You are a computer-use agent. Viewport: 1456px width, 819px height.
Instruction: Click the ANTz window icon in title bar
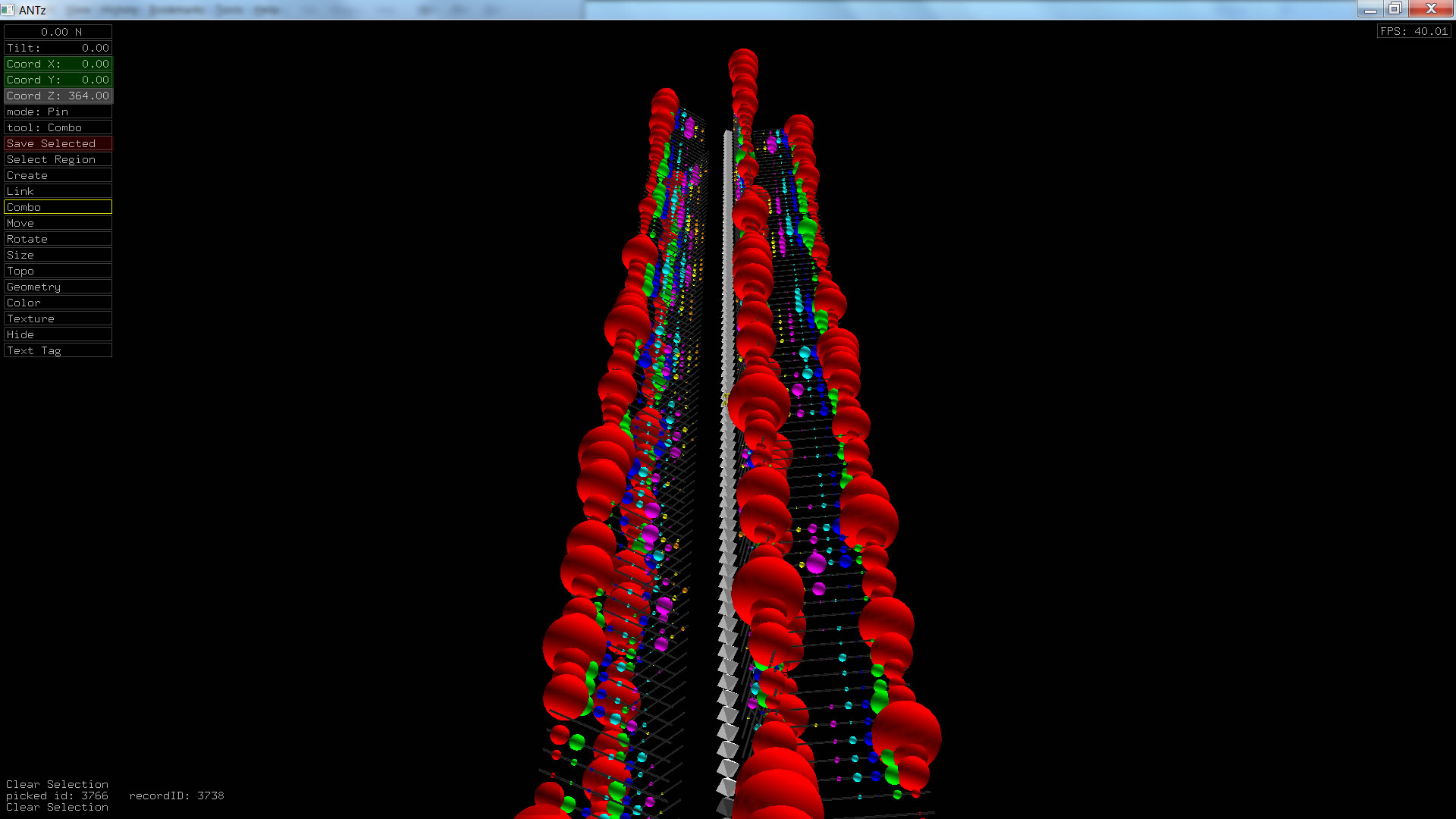pos(8,10)
